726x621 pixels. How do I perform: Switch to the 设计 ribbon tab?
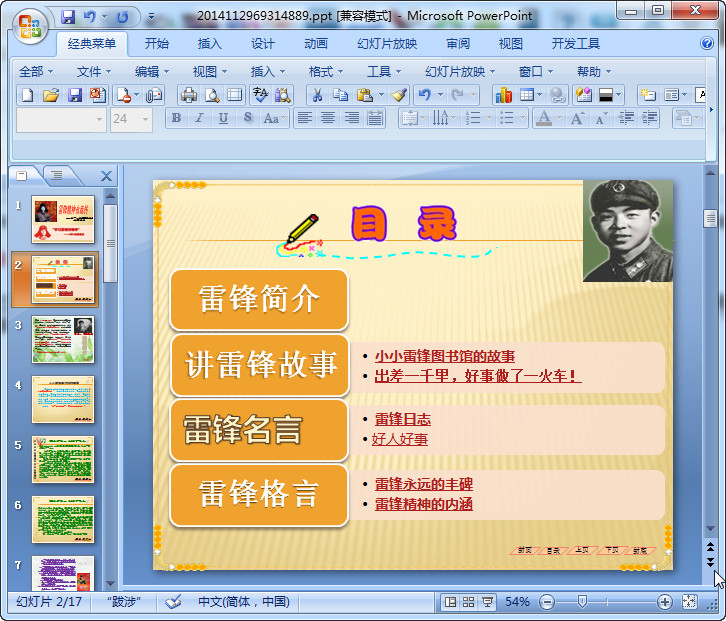[x=263, y=44]
